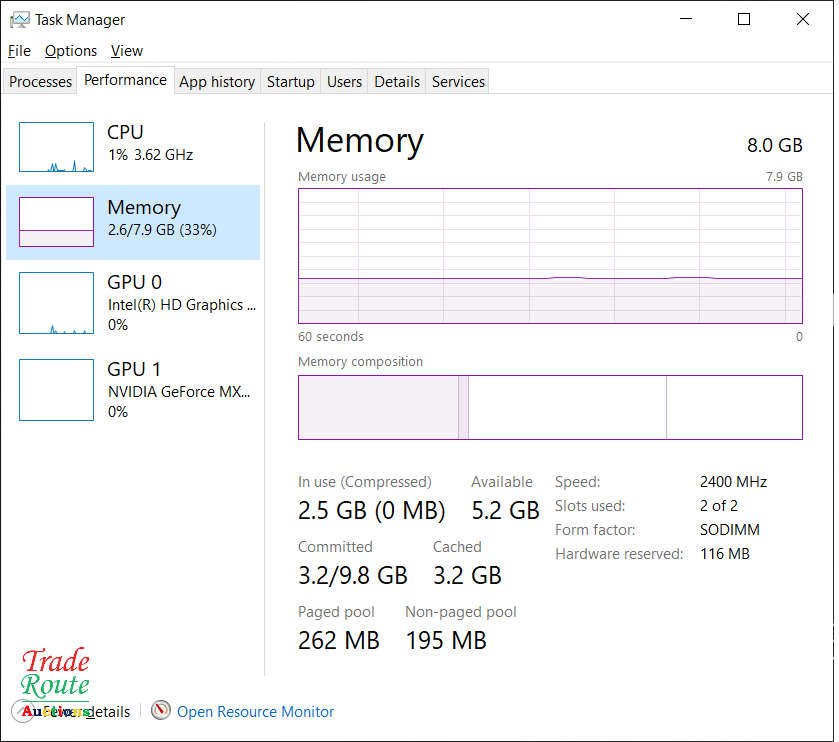Maximize the Task Manager window
839x742 pixels.
pyautogui.click(x=744, y=19)
